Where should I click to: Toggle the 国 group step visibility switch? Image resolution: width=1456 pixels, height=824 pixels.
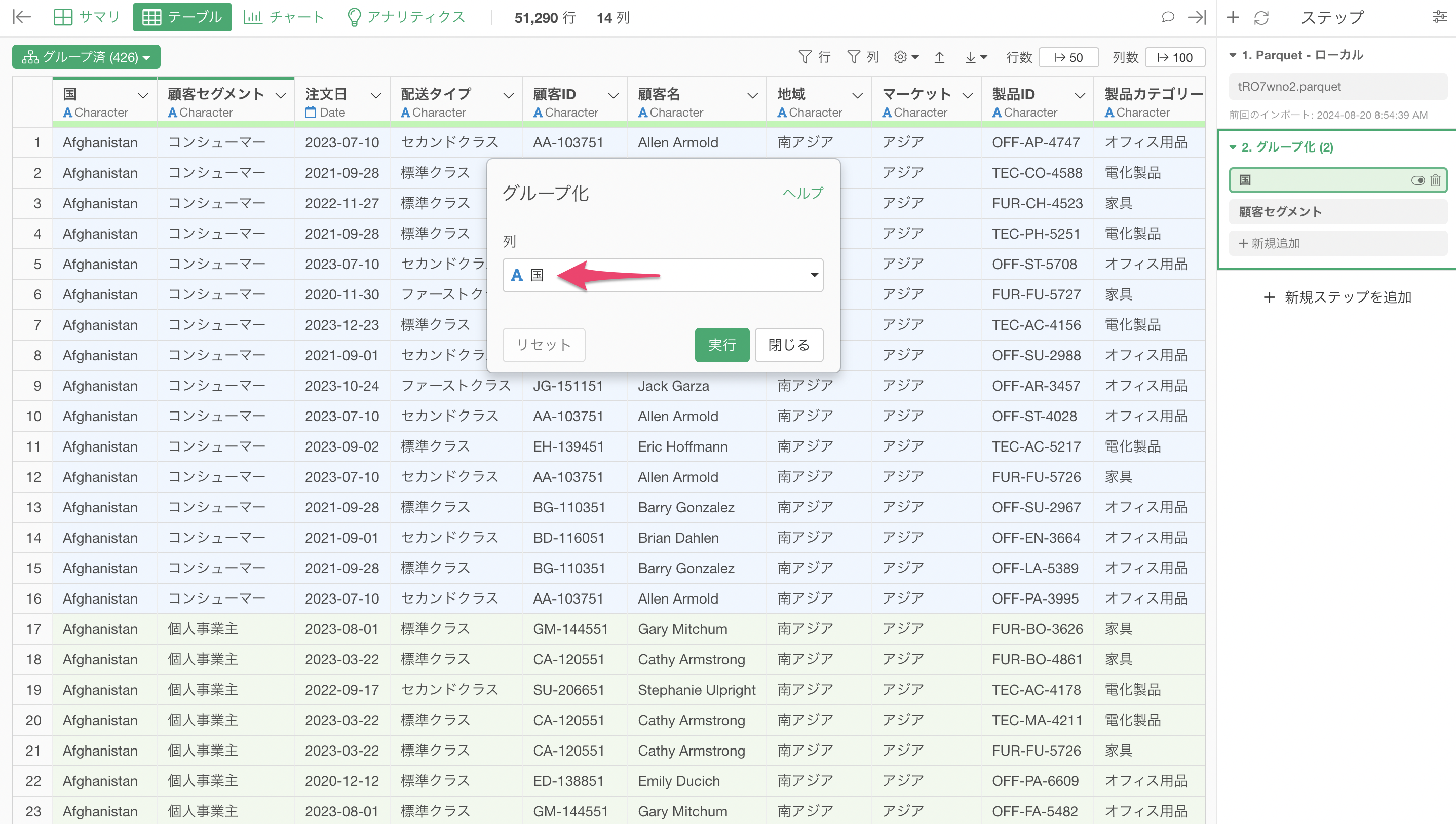coord(1417,180)
